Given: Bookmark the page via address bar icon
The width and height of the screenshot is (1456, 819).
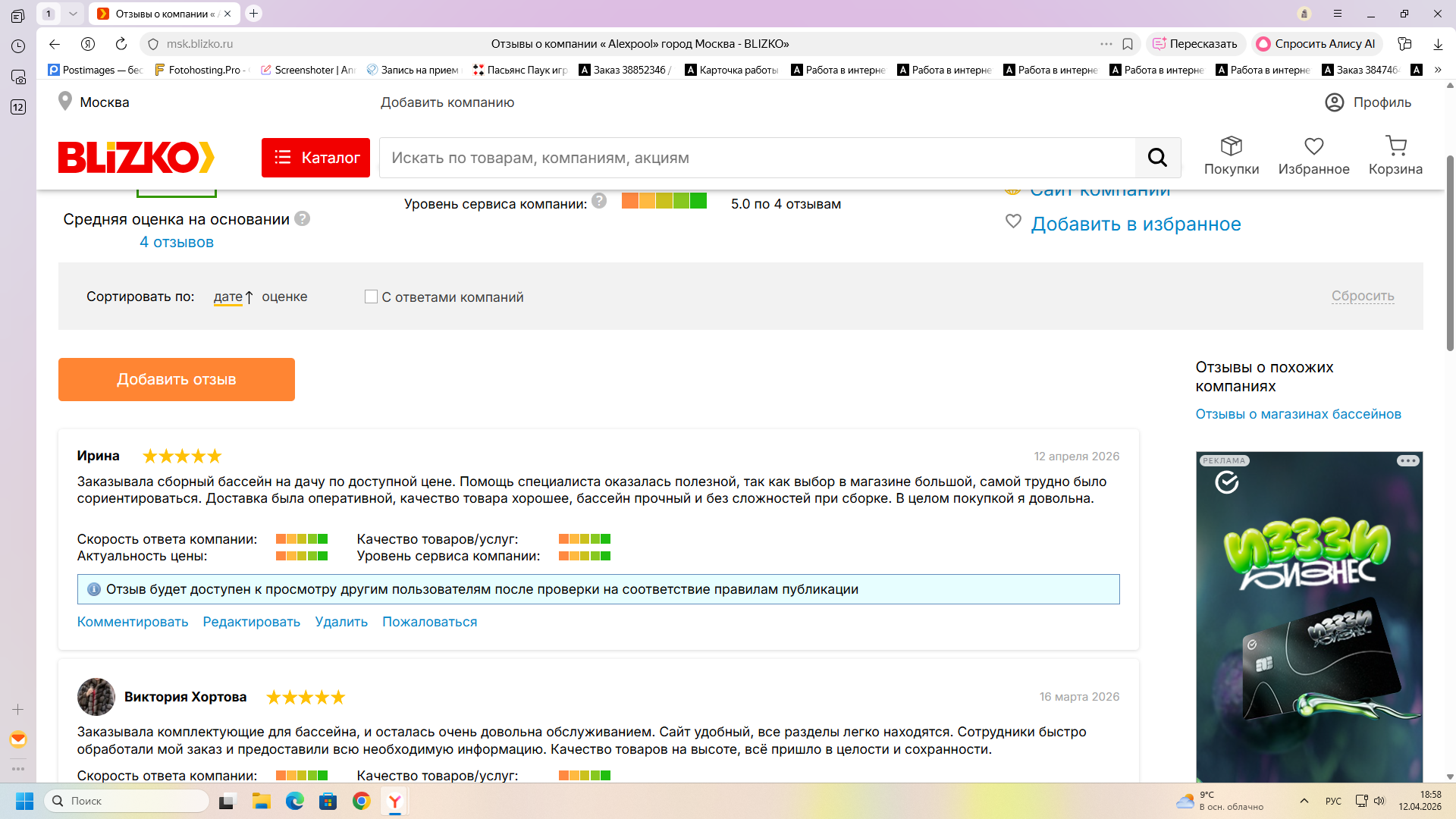Looking at the screenshot, I should [1128, 44].
